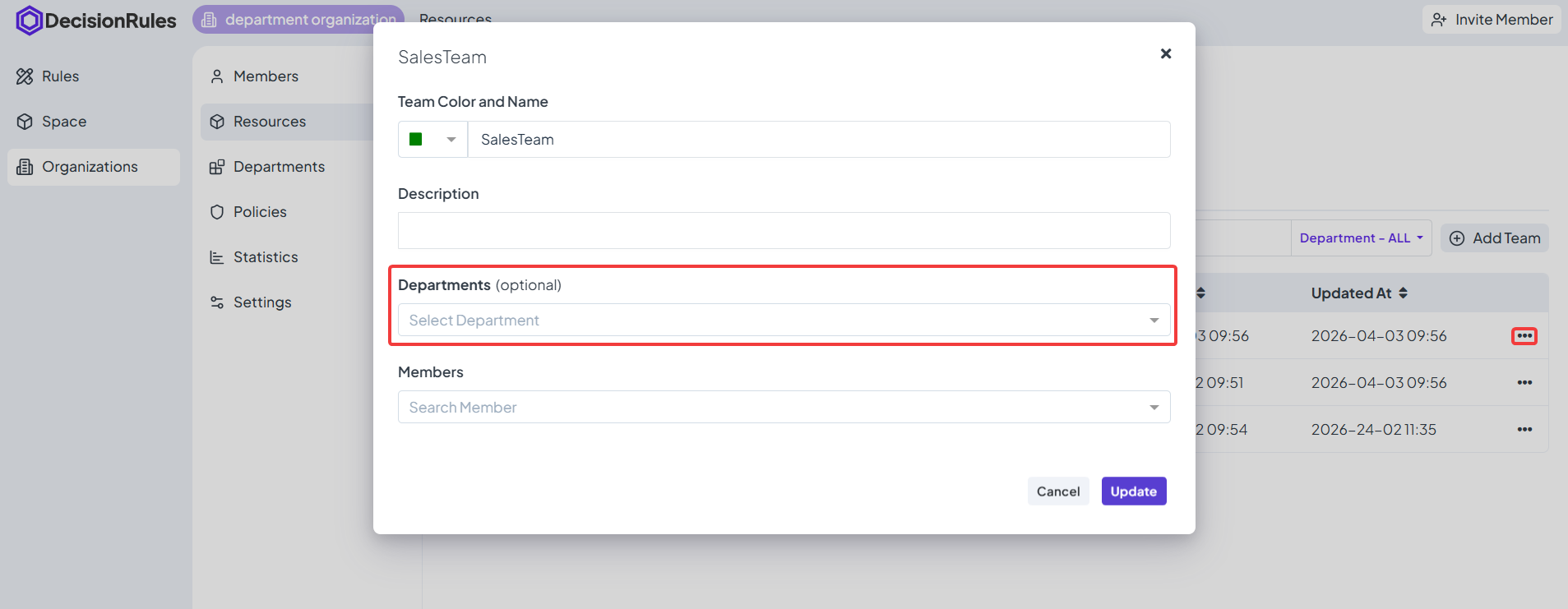Click the Space cube icon

[25, 122]
